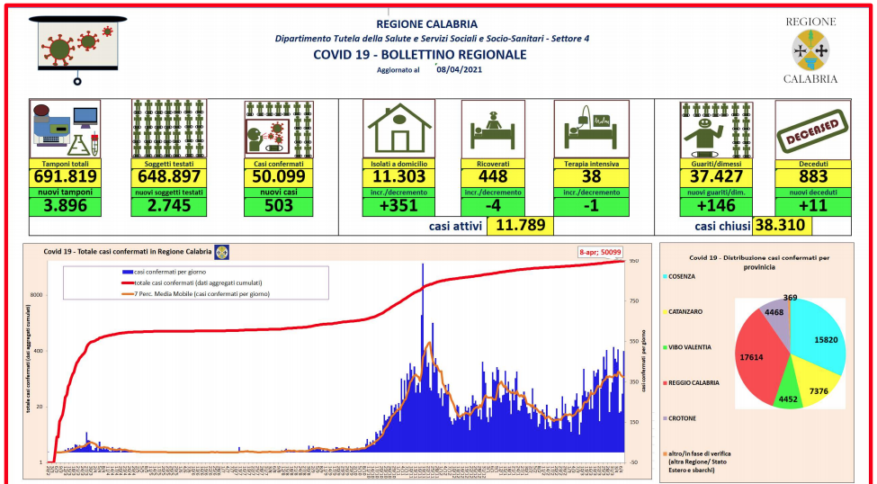Select the Terapia intensiva icon
The image size is (877, 484).
click(x=592, y=129)
